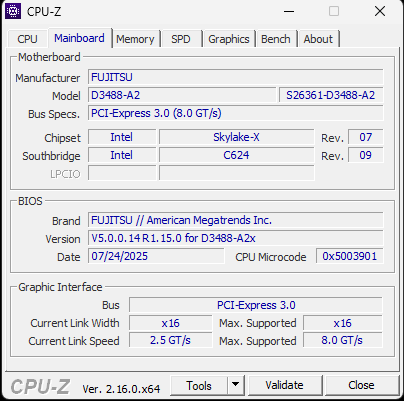Open the About tab
Screen dimensions: 404x401
318,39
